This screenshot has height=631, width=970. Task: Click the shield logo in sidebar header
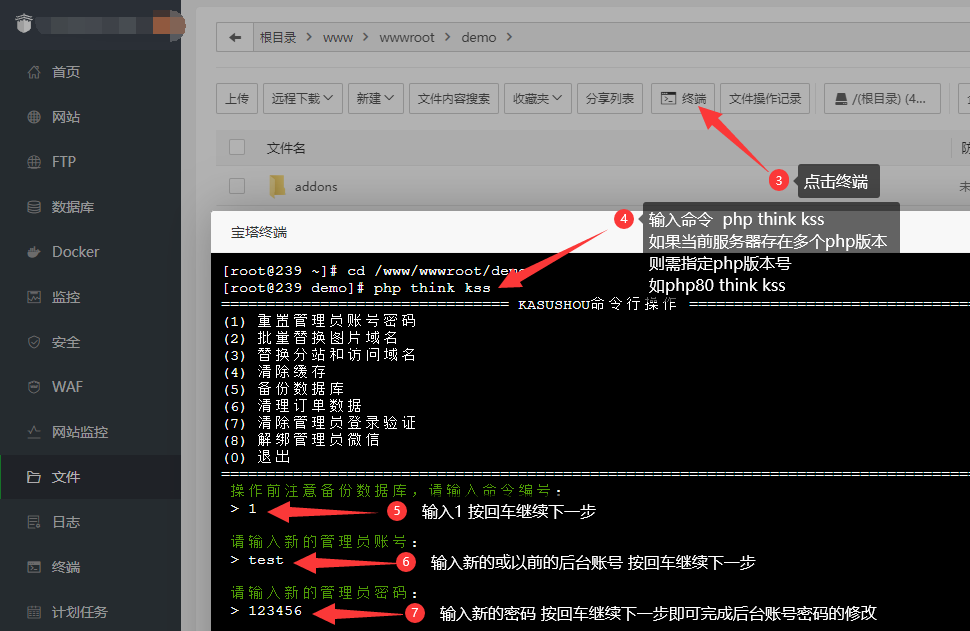tap(24, 24)
